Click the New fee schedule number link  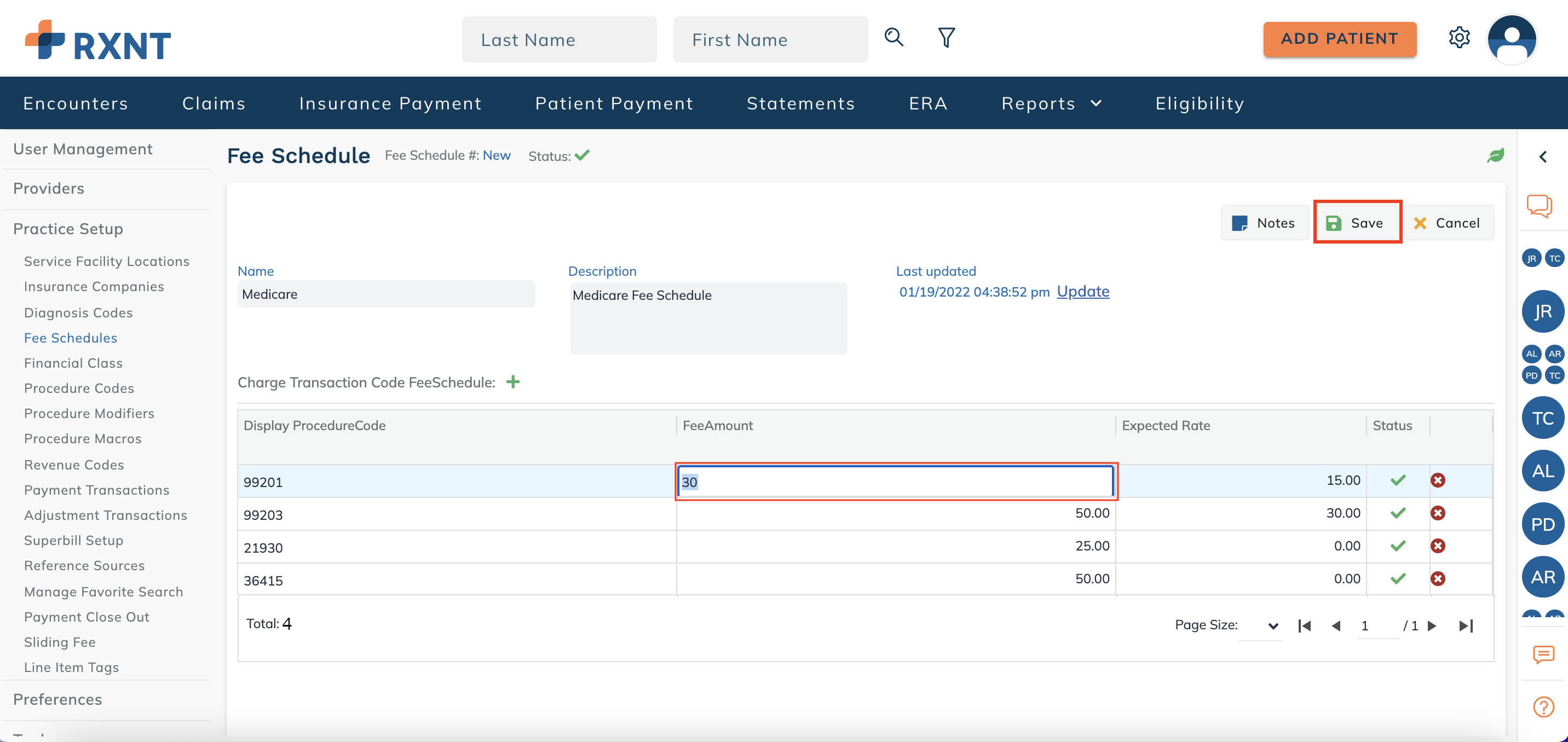click(x=496, y=155)
